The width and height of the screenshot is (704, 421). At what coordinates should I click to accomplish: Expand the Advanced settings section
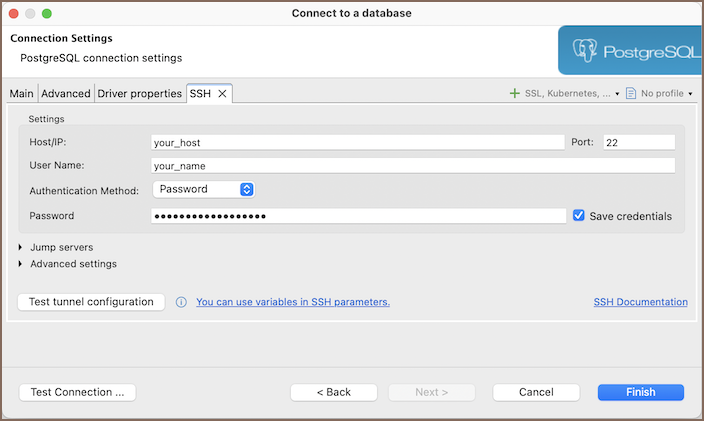tap(21, 264)
